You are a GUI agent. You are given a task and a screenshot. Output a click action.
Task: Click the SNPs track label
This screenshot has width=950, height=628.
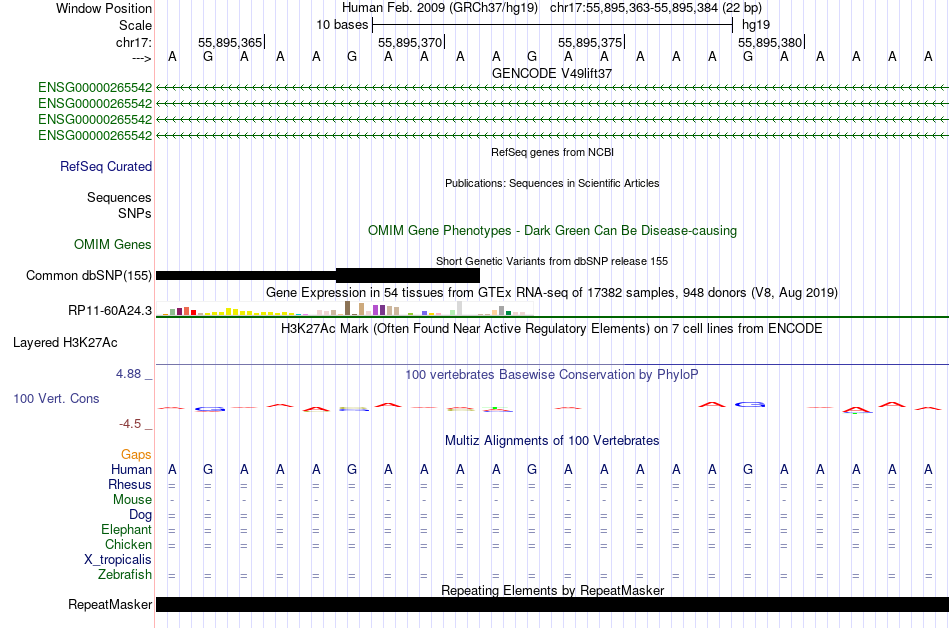135,213
